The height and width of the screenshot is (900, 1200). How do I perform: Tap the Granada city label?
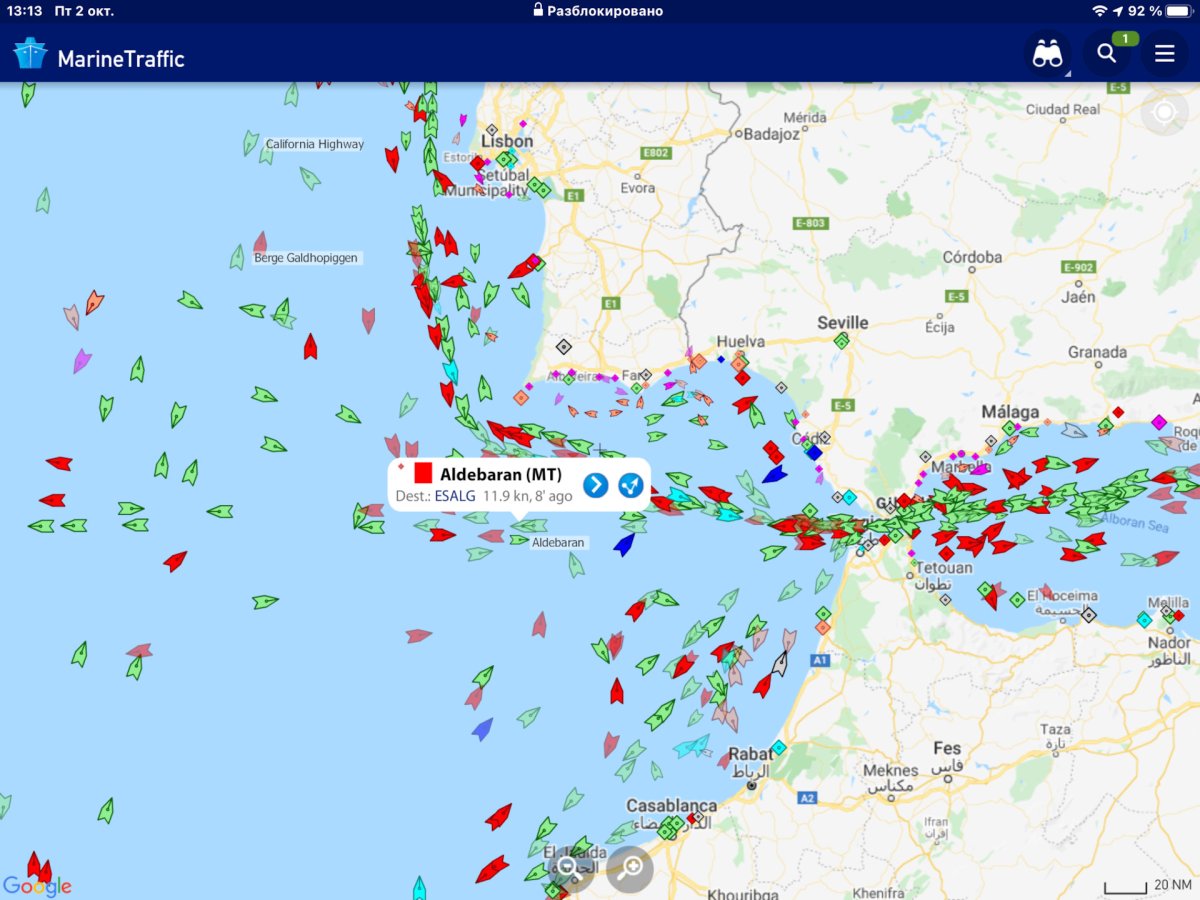1097,352
